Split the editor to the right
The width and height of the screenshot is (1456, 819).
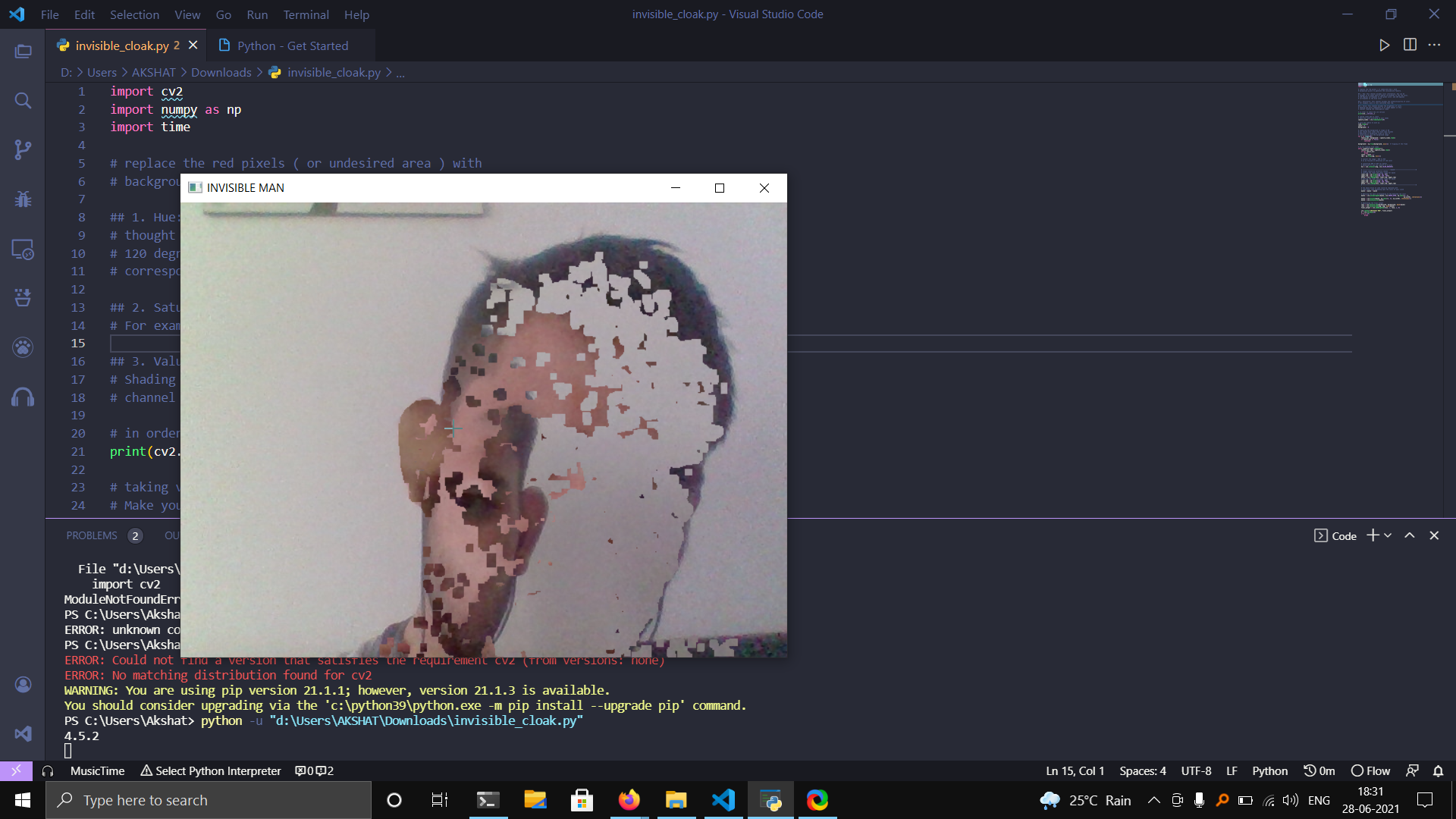[1410, 45]
